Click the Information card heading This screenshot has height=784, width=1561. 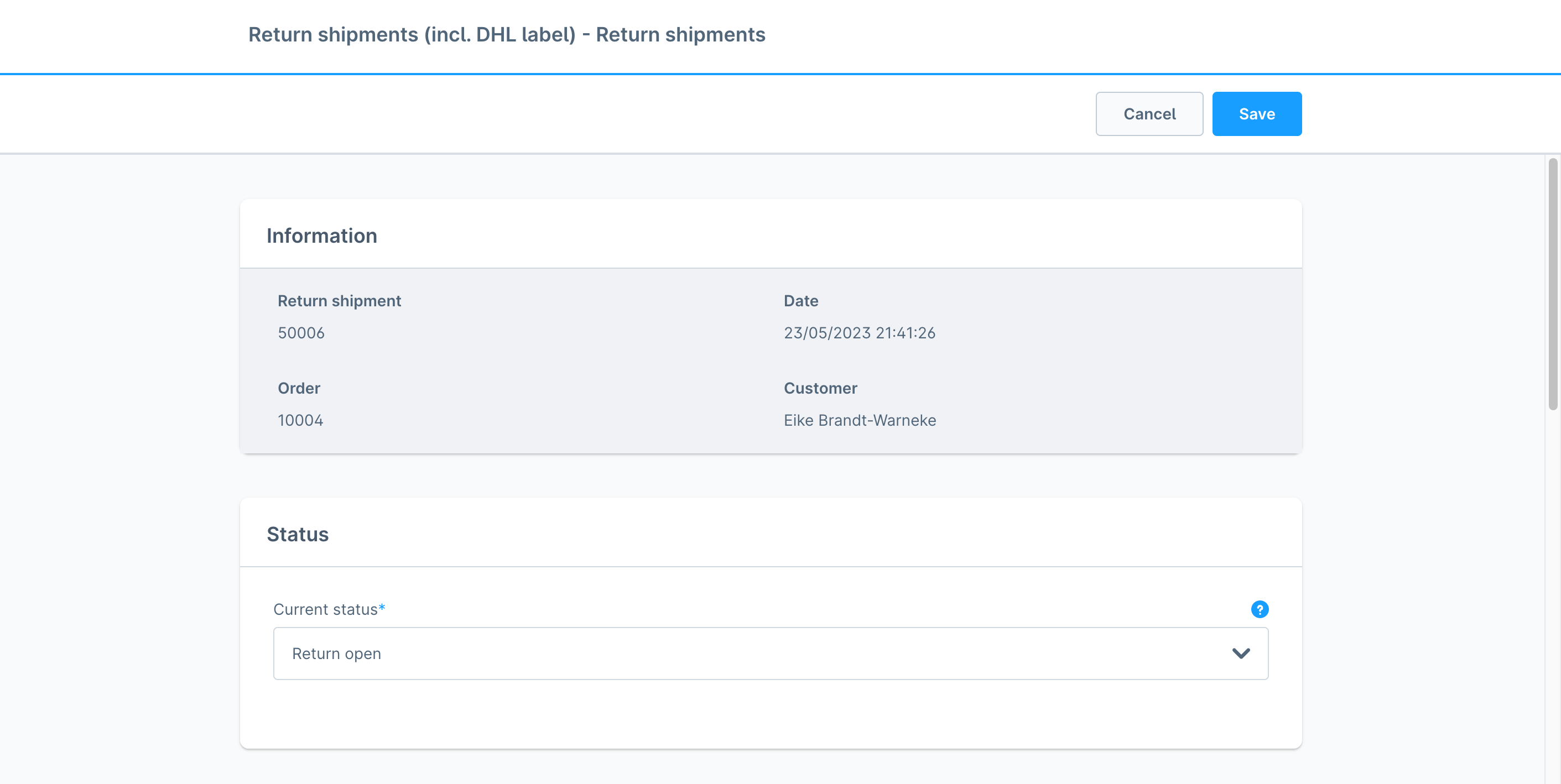click(x=321, y=236)
